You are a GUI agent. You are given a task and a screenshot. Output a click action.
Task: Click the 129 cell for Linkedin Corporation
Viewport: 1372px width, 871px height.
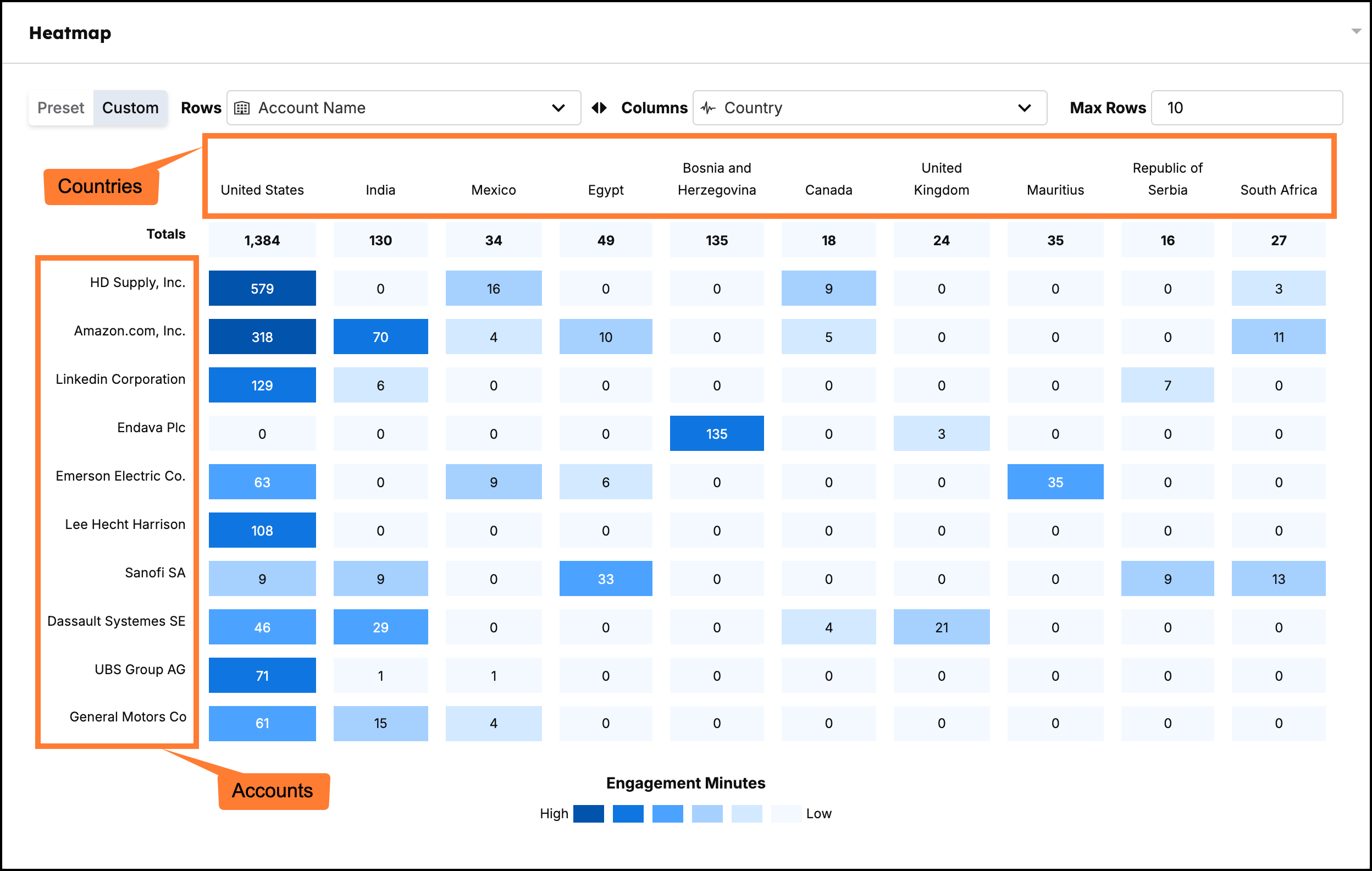262,385
